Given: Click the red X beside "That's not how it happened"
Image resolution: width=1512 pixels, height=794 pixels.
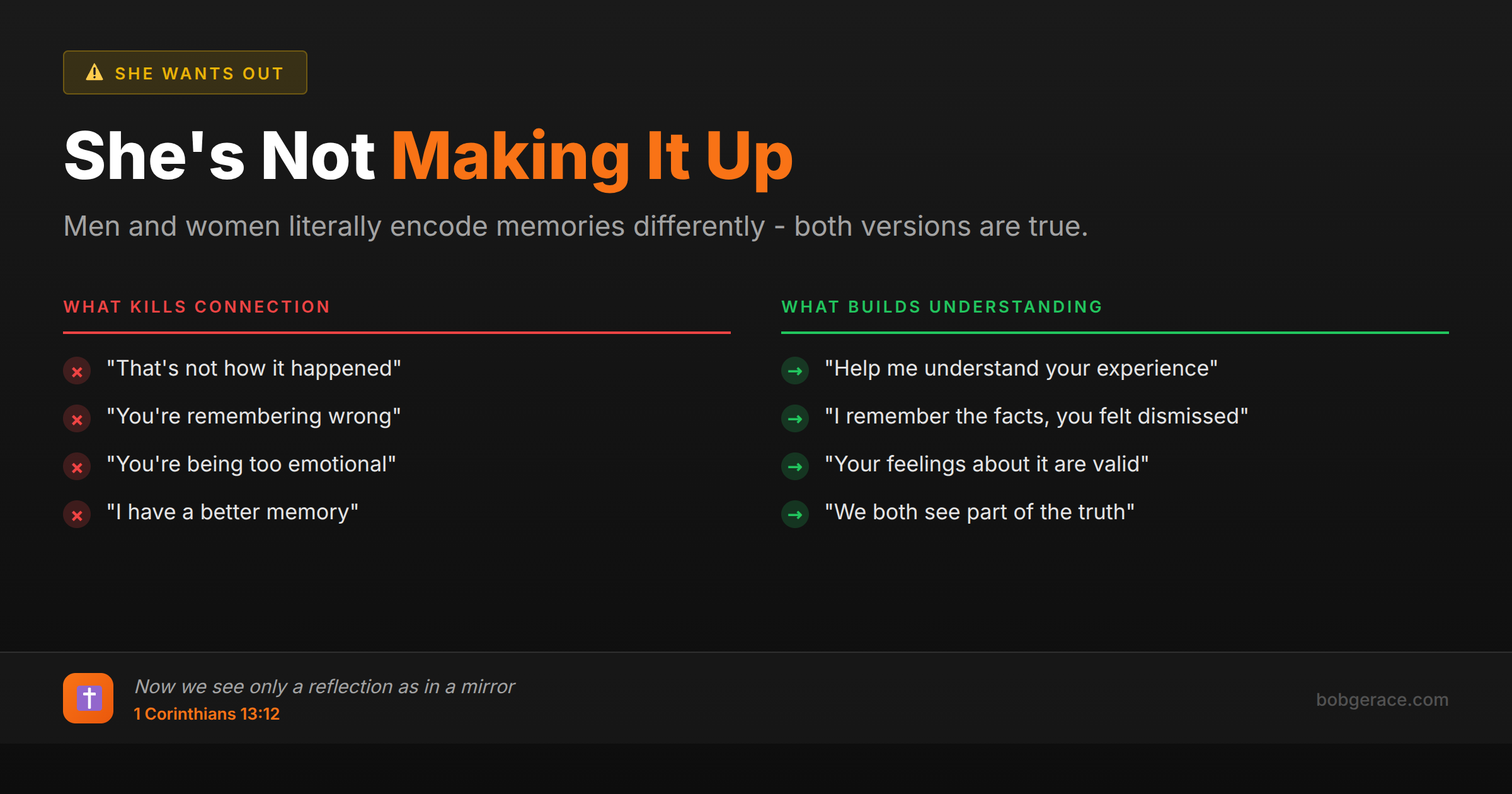Looking at the screenshot, I should pyautogui.click(x=77, y=371).
